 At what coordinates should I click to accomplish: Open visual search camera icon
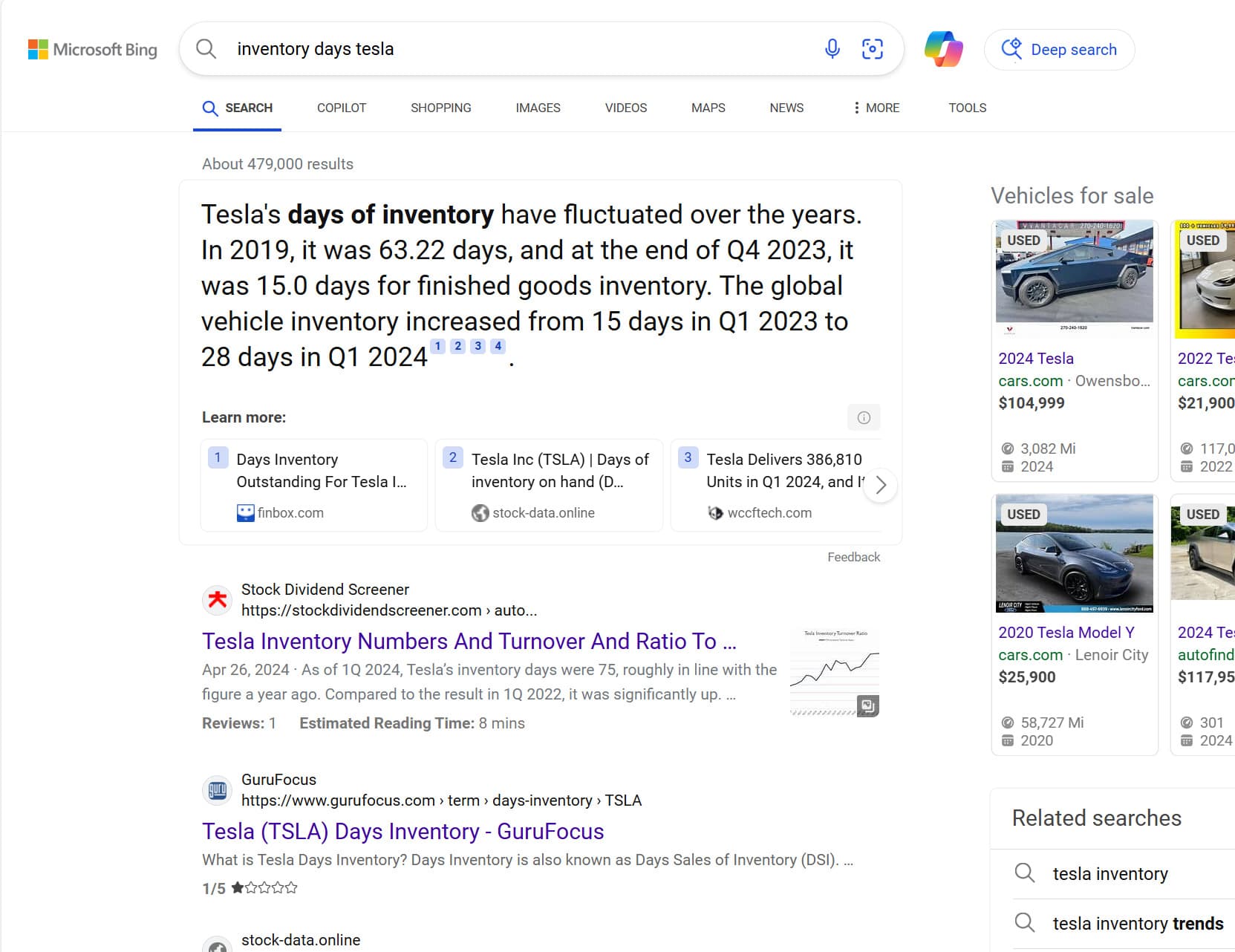[873, 49]
